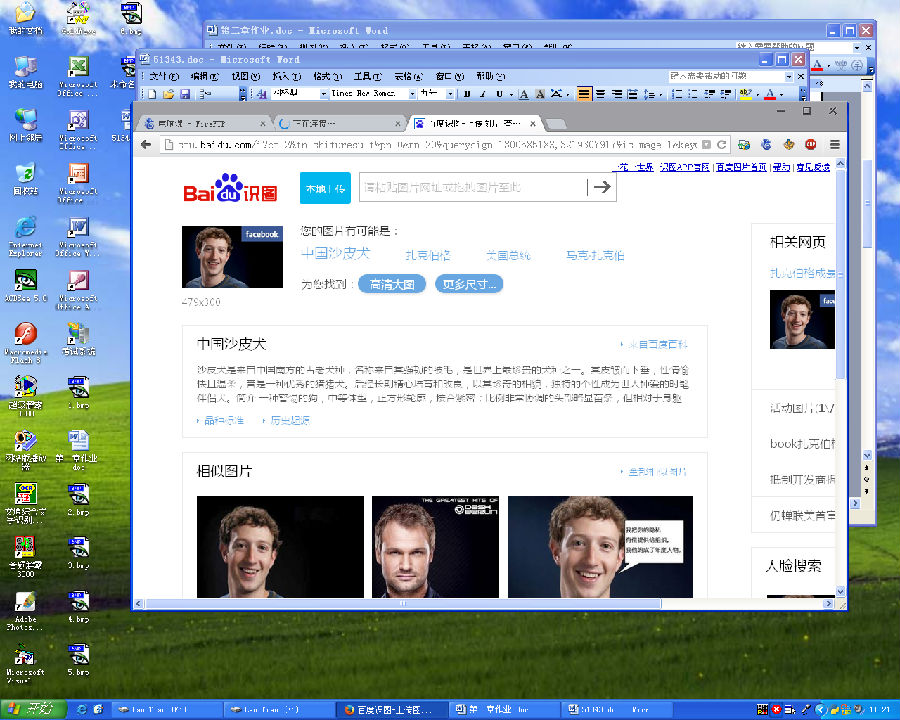Viewport: 900px width, 720px height.
Task: Open file with Word folder icon
Action: 168,94
